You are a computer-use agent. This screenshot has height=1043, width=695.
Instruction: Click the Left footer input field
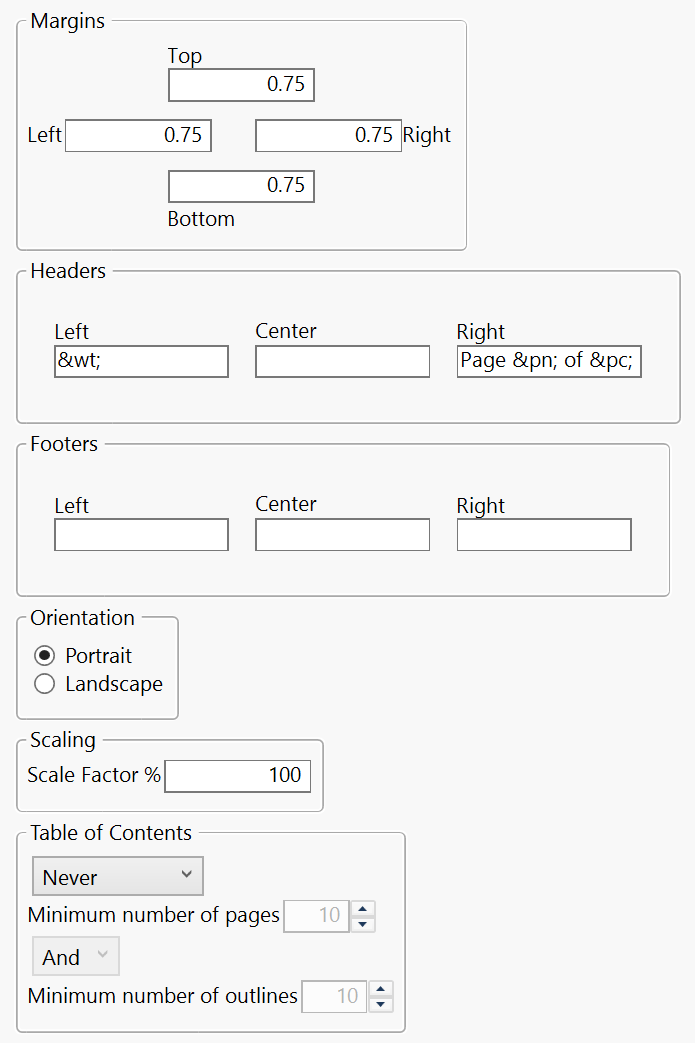pyautogui.click(x=141, y=534)
